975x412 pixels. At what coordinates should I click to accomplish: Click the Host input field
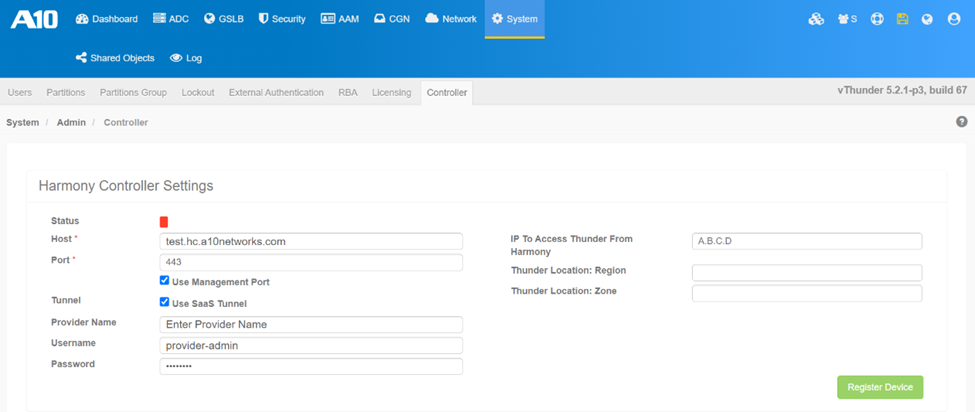[x=311, y=241]
